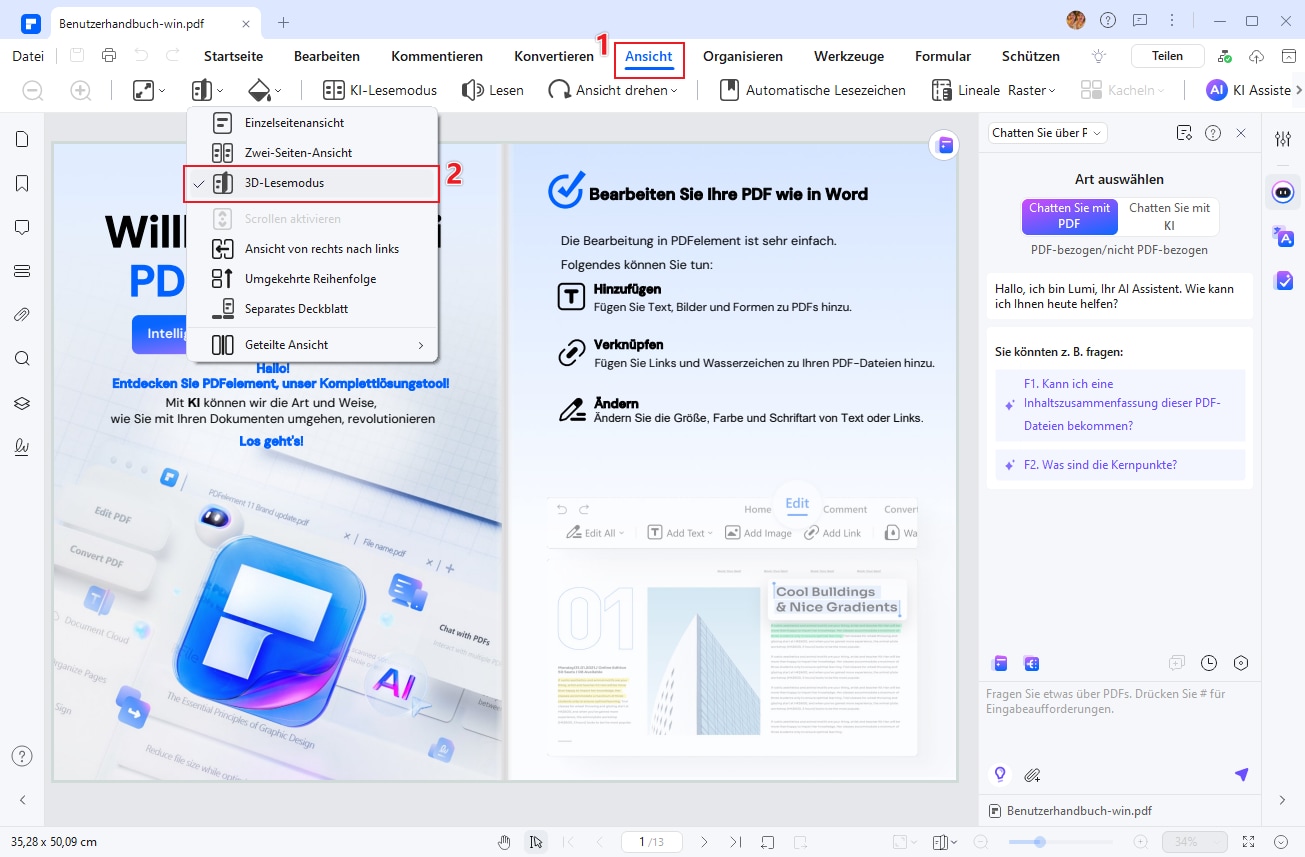Click suggestion F2 Was sind die Kernpunkte
The width and height of the screenshot is (1305, 857).
point(1121,465)
